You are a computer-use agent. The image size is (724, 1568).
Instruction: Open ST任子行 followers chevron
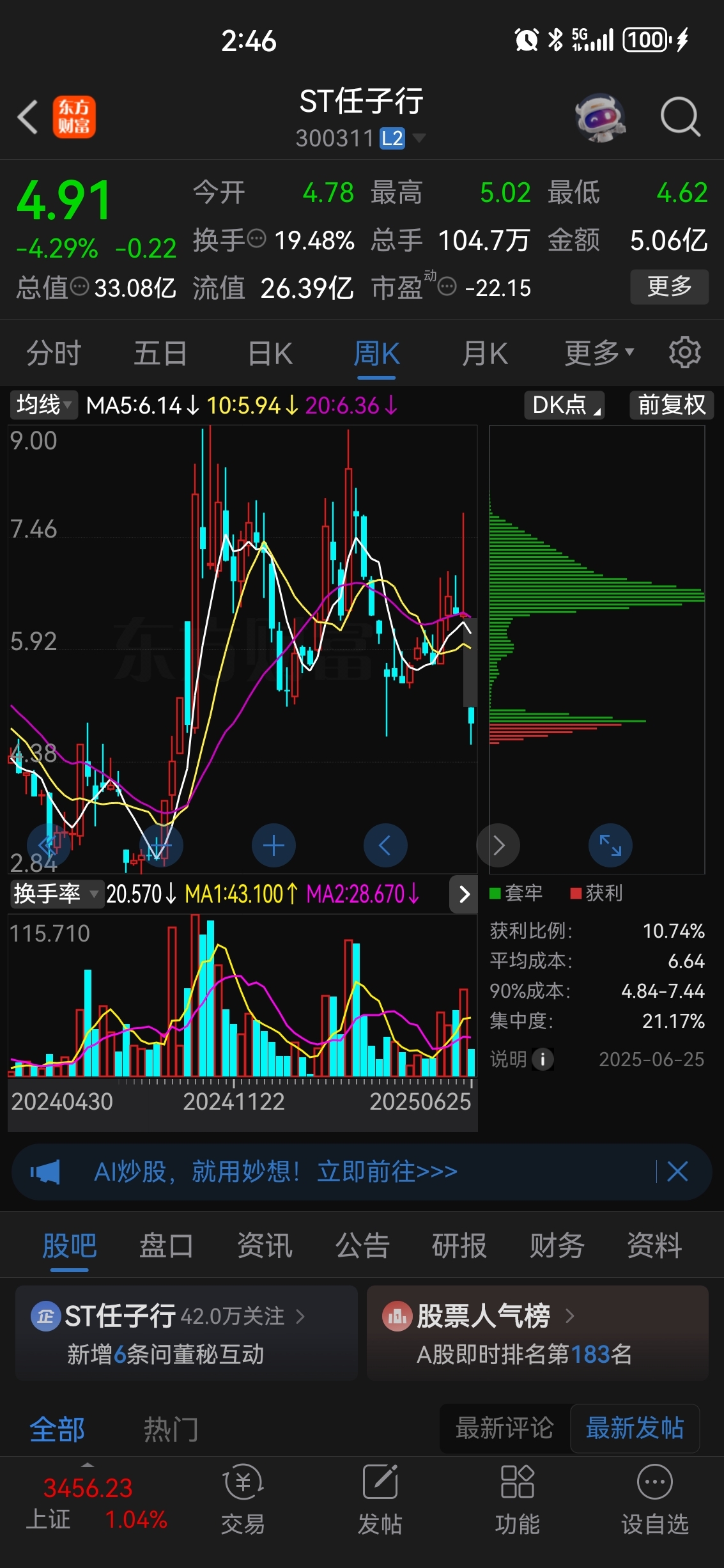[300, 1317]
